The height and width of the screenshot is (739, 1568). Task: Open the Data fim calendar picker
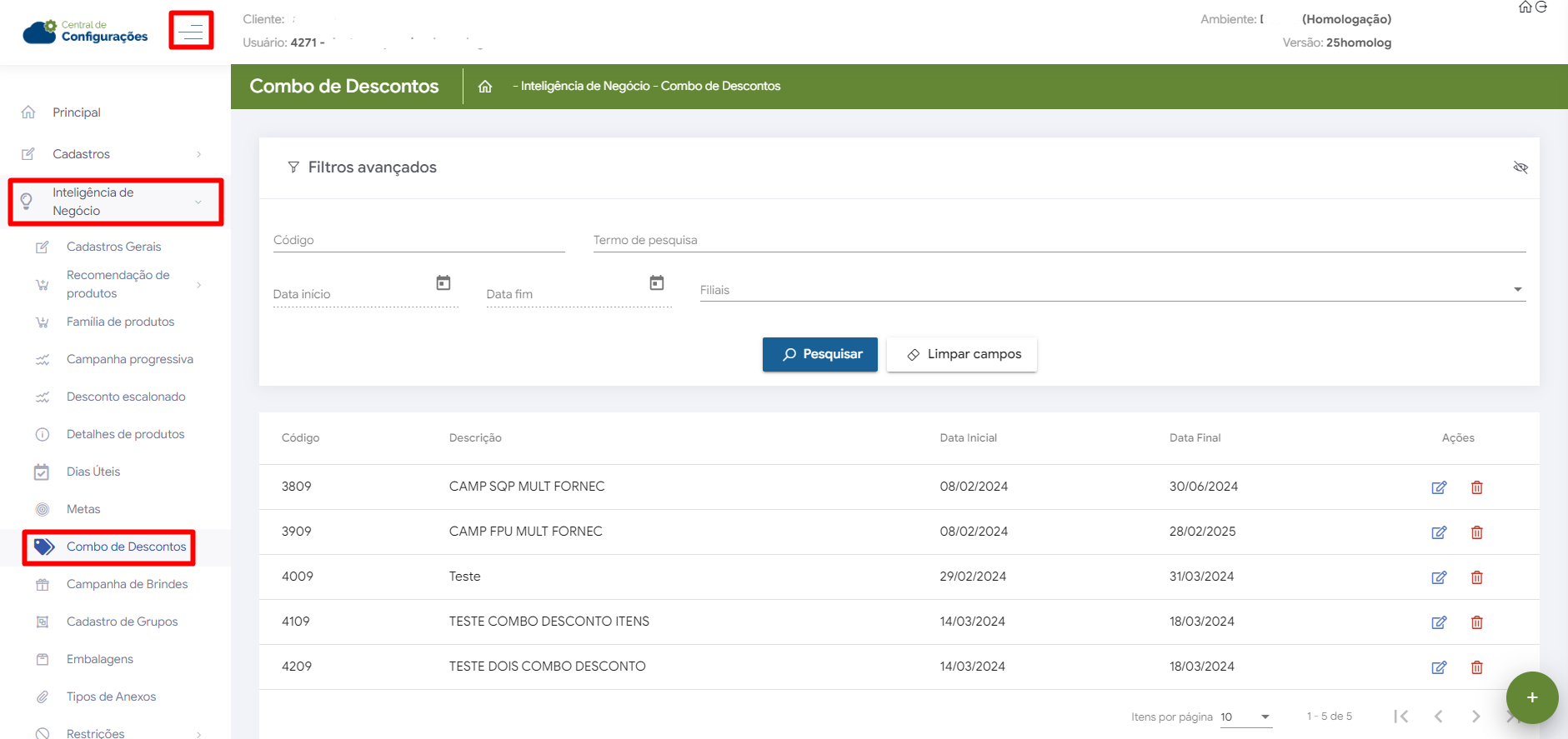pyautogui.click(x=657, y=283)
